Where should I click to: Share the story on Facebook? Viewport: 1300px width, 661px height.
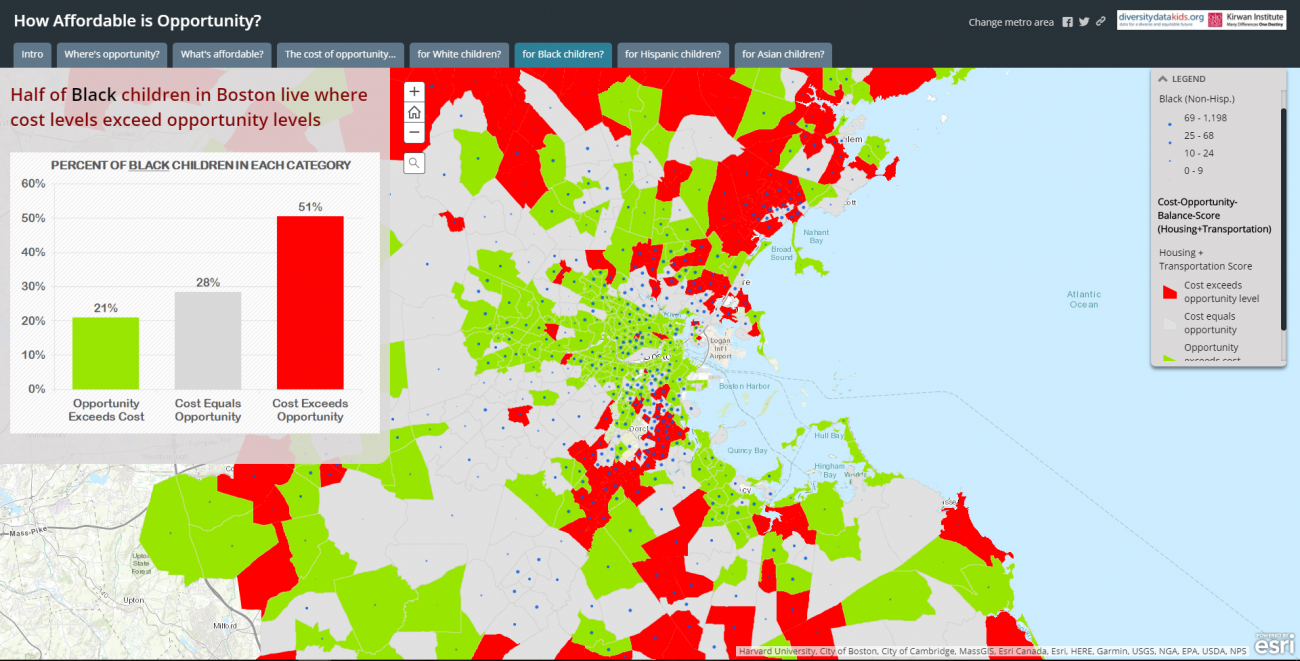click(1067, 22)
